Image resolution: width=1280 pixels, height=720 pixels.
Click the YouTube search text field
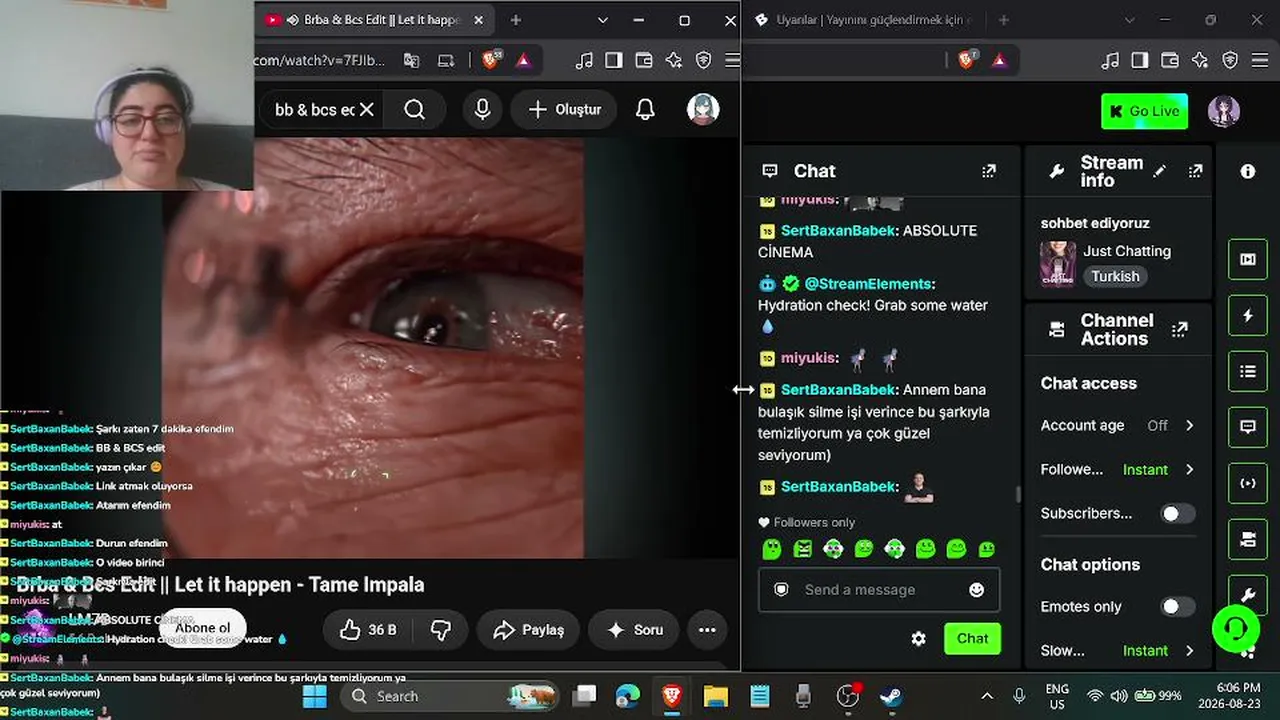tap(315, 109)
